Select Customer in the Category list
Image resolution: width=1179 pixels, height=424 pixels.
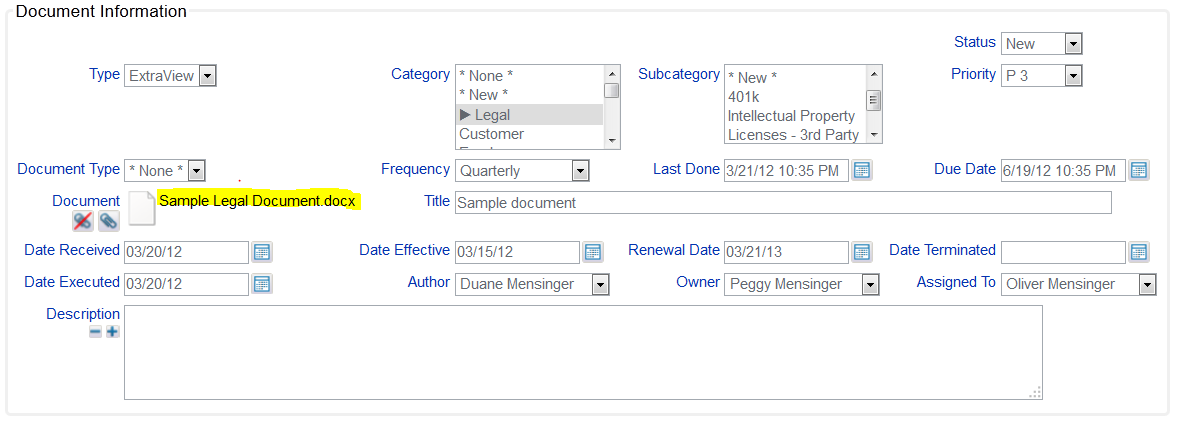coord(492,134)
